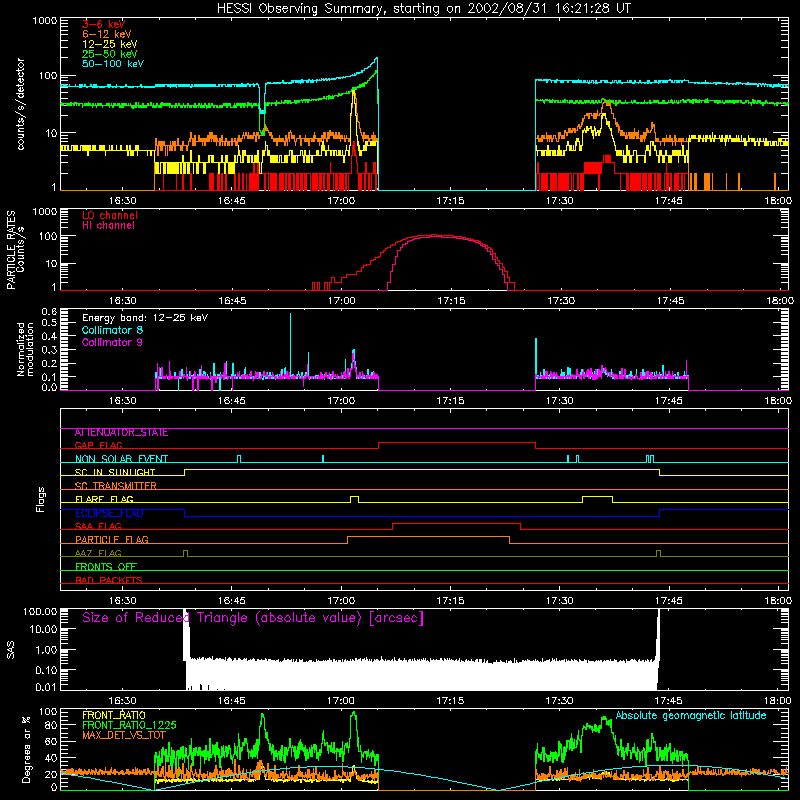This screenshot has height=800, width=800.
Task: Select the SC_IN_SUNLIGHT flag label
Action: click(x=115, y=472)
